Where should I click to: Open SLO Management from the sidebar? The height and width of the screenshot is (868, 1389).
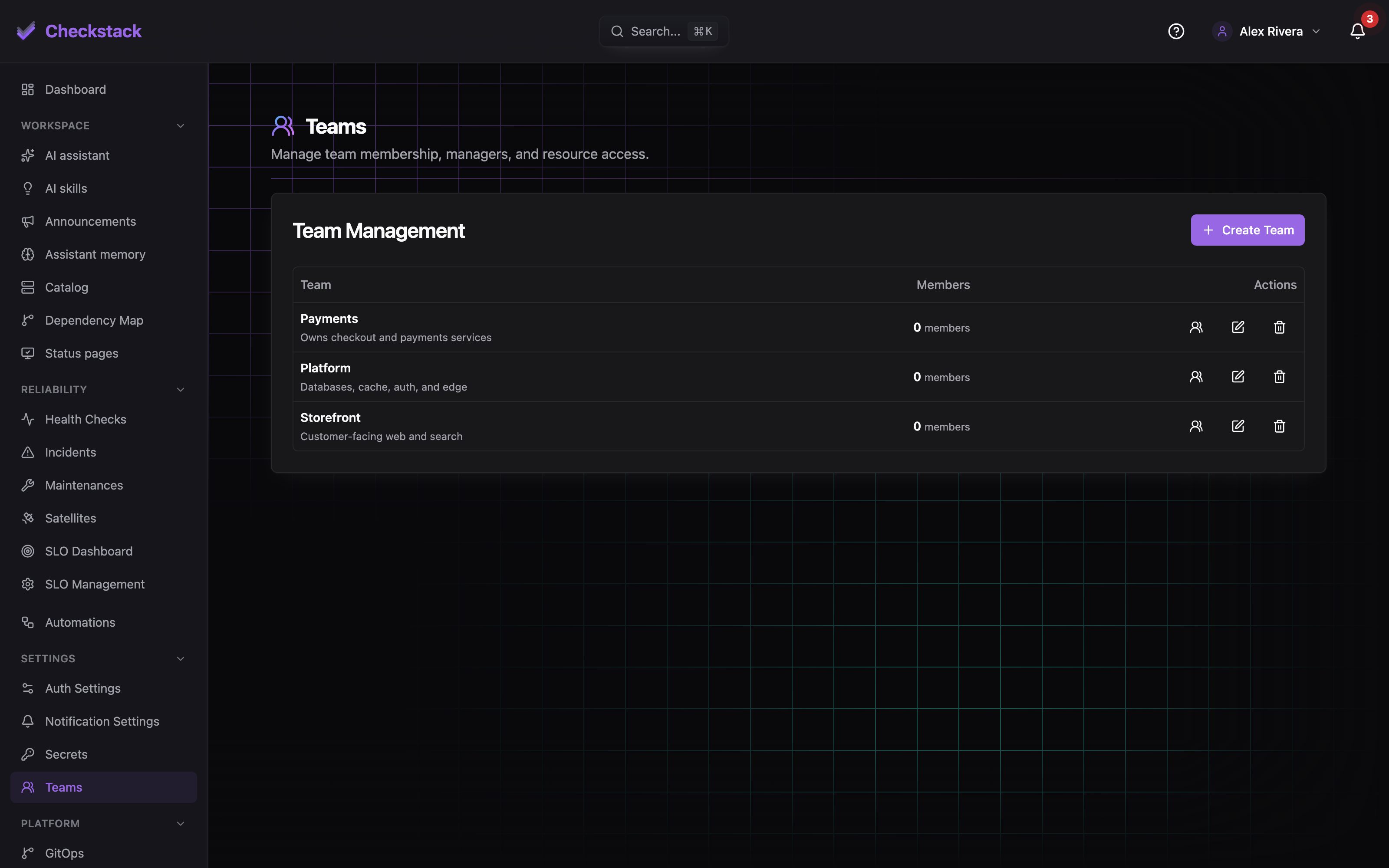104,585
